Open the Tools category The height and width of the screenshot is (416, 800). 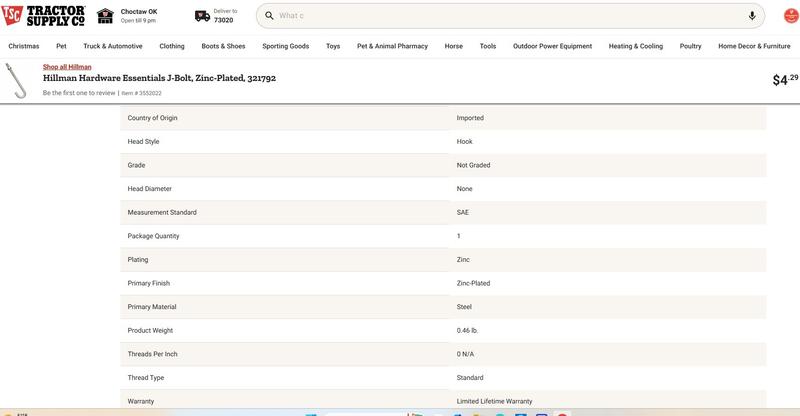click(488, 46)
